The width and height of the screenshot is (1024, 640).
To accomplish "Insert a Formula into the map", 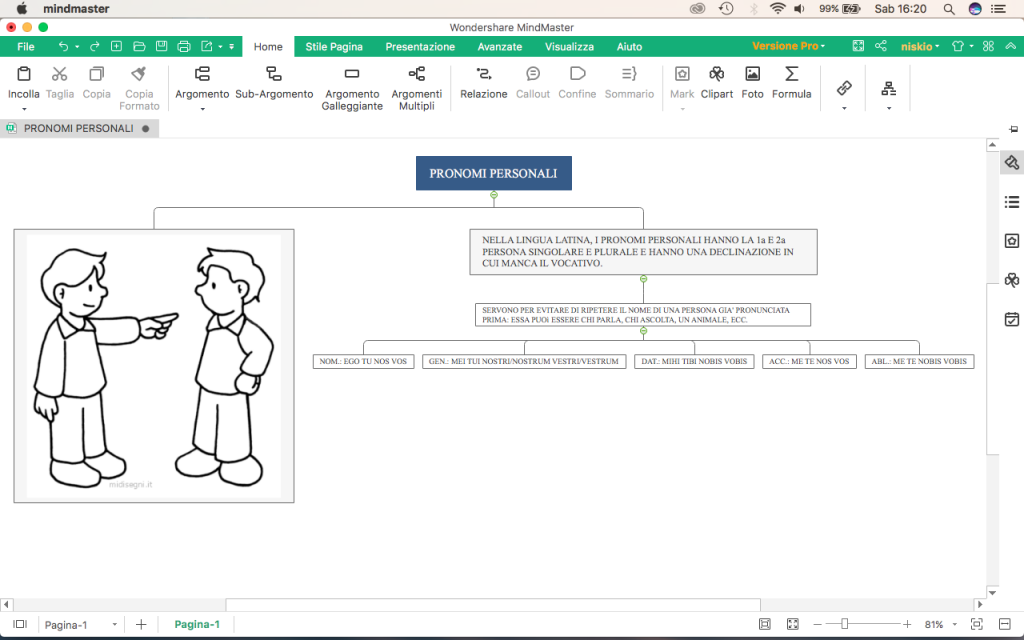I will [791, 85].
